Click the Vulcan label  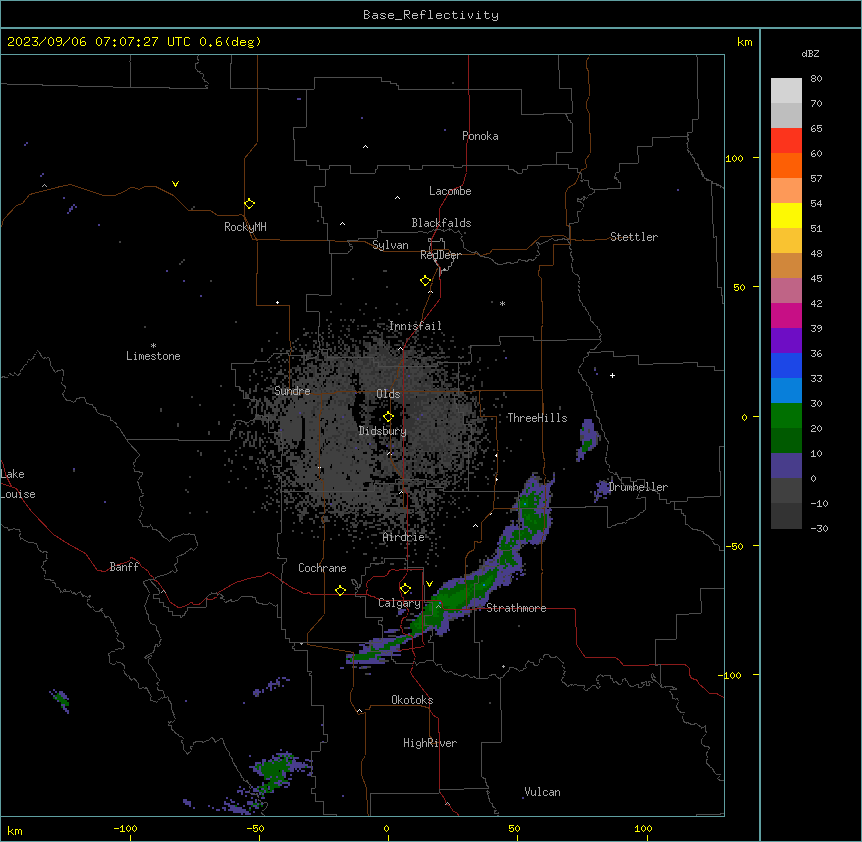(x=543, y=792)
